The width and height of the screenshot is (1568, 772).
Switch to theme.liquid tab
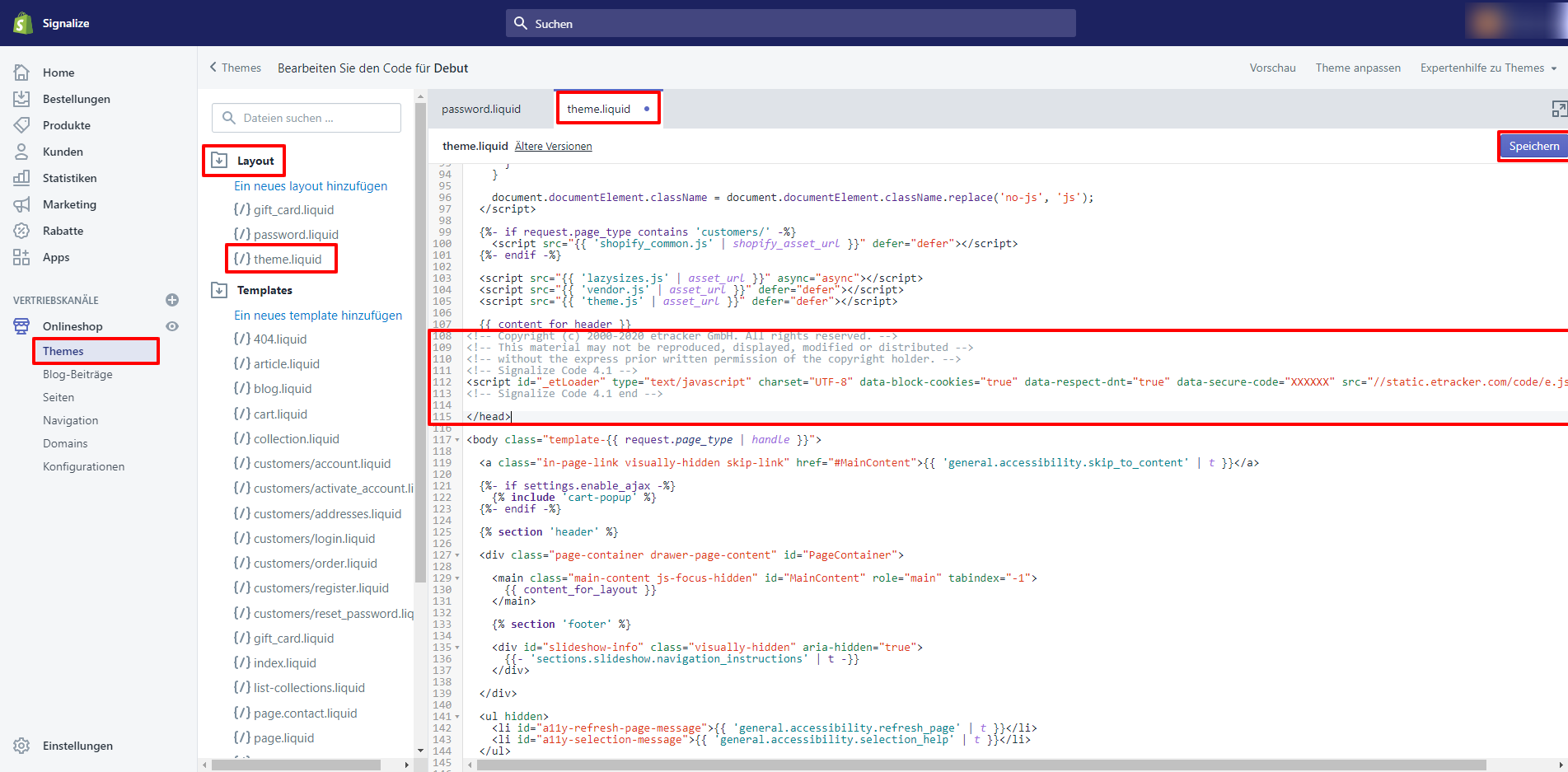click(x=608, y=109)
